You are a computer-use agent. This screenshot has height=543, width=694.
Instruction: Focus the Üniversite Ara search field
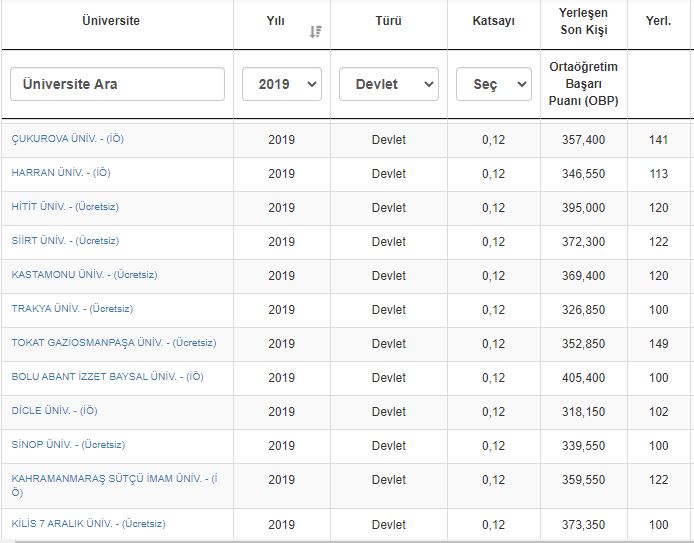(117, 84)
